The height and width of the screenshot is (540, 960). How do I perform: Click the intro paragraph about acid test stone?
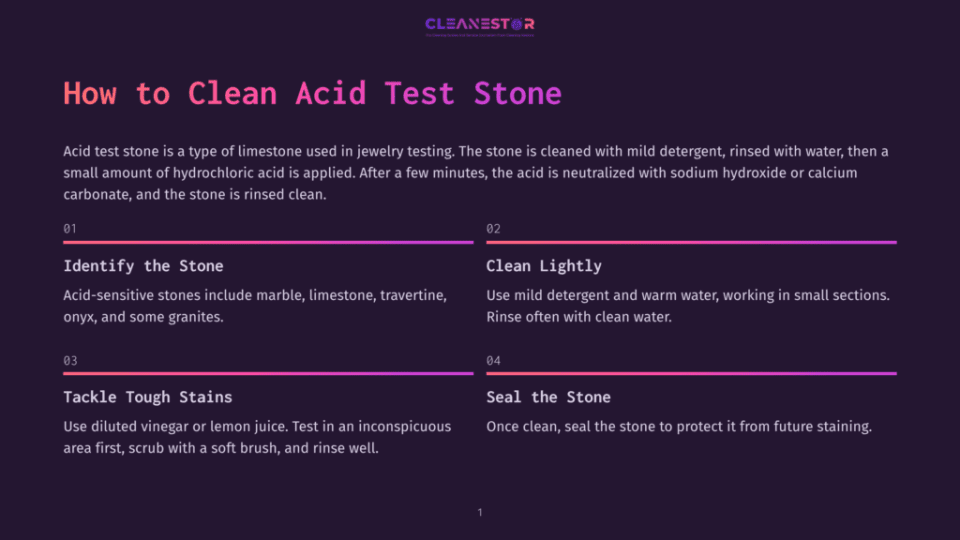pos(476,173)
